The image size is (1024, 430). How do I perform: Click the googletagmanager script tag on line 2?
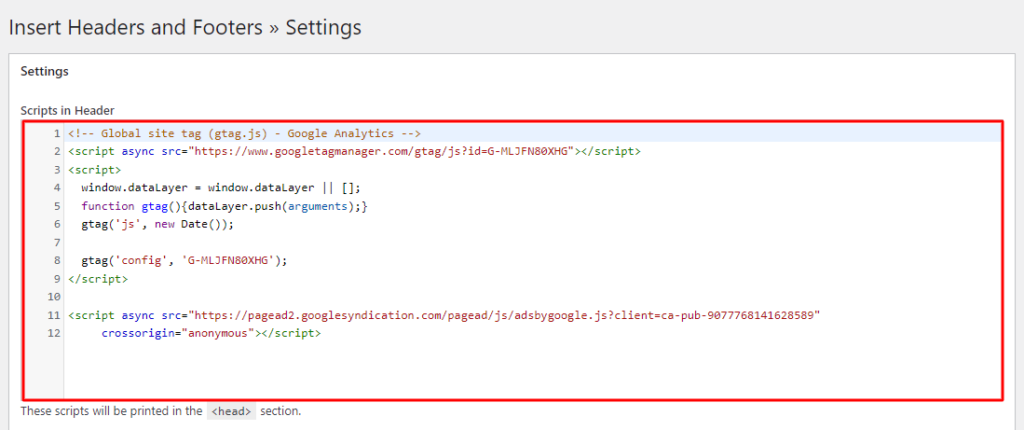point(354,152)
